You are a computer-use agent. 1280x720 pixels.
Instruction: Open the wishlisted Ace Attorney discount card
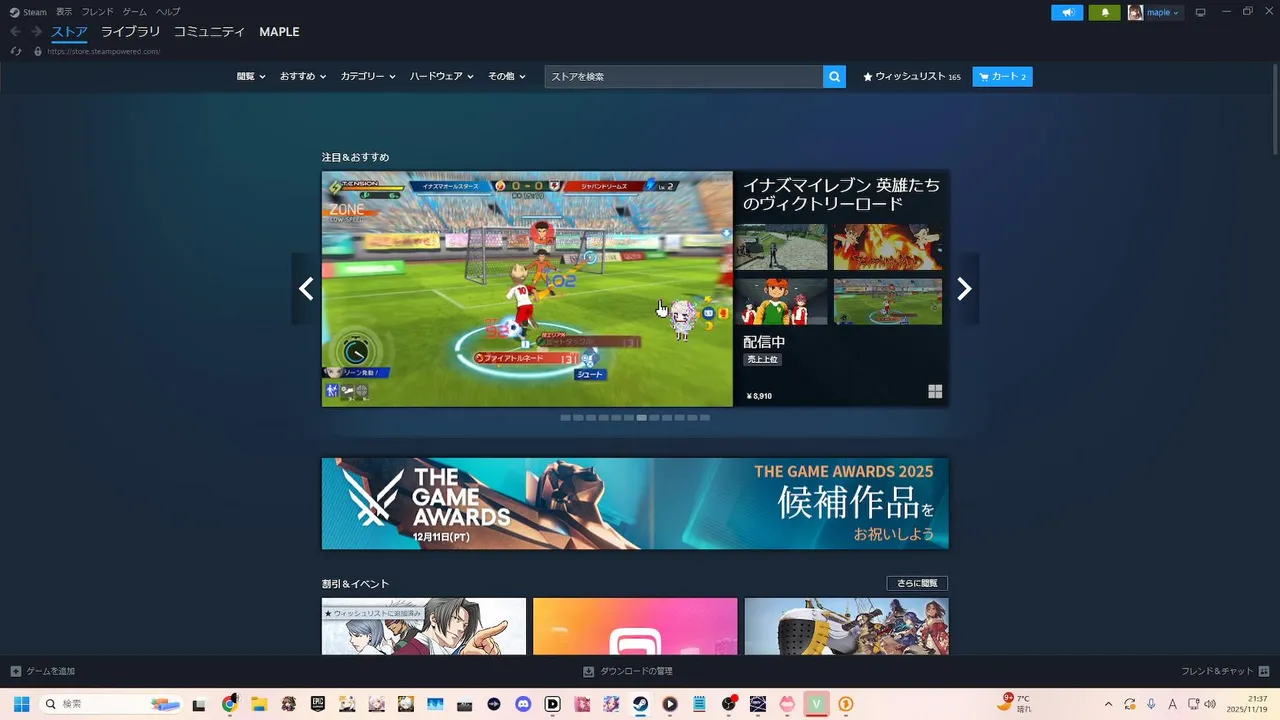pos(424,626)
